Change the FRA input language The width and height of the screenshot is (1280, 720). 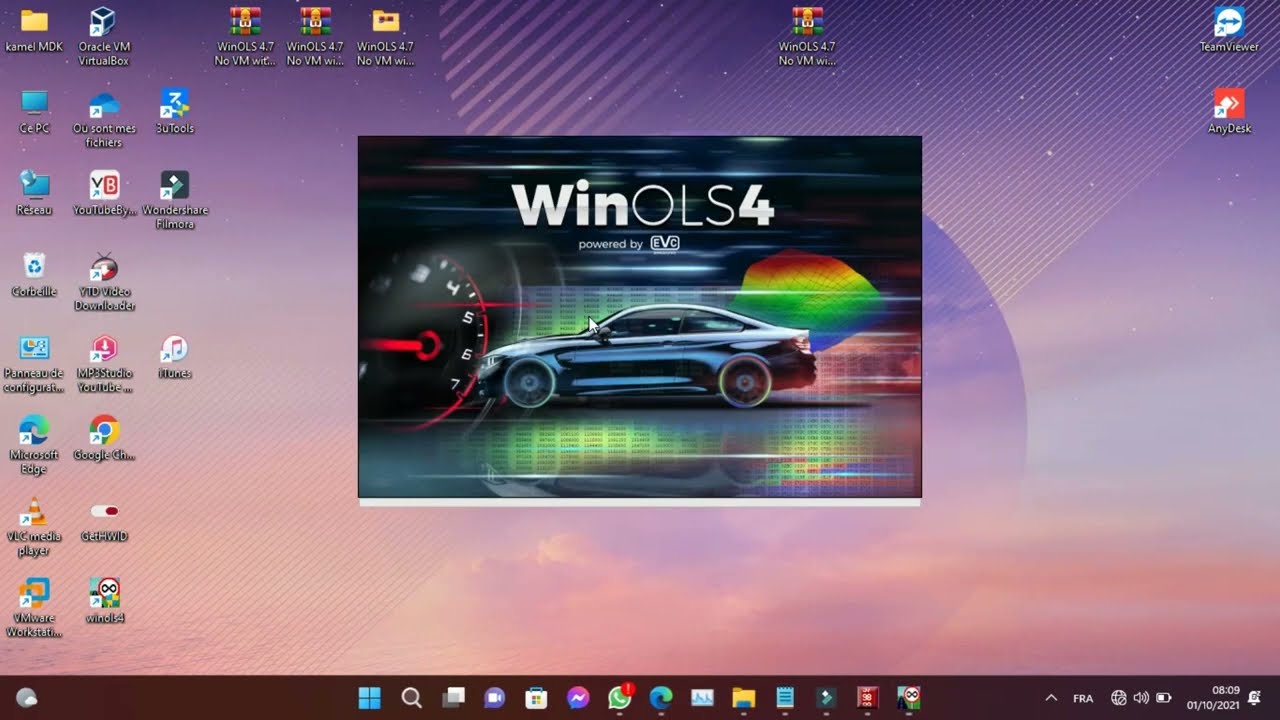pyautogui.click(x=1083, y=698)
